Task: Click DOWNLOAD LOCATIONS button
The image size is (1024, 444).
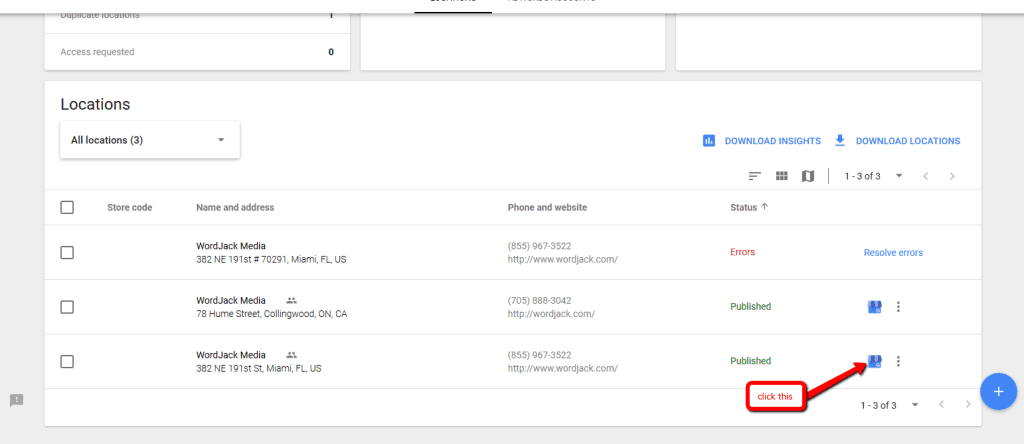Action: 897,140
